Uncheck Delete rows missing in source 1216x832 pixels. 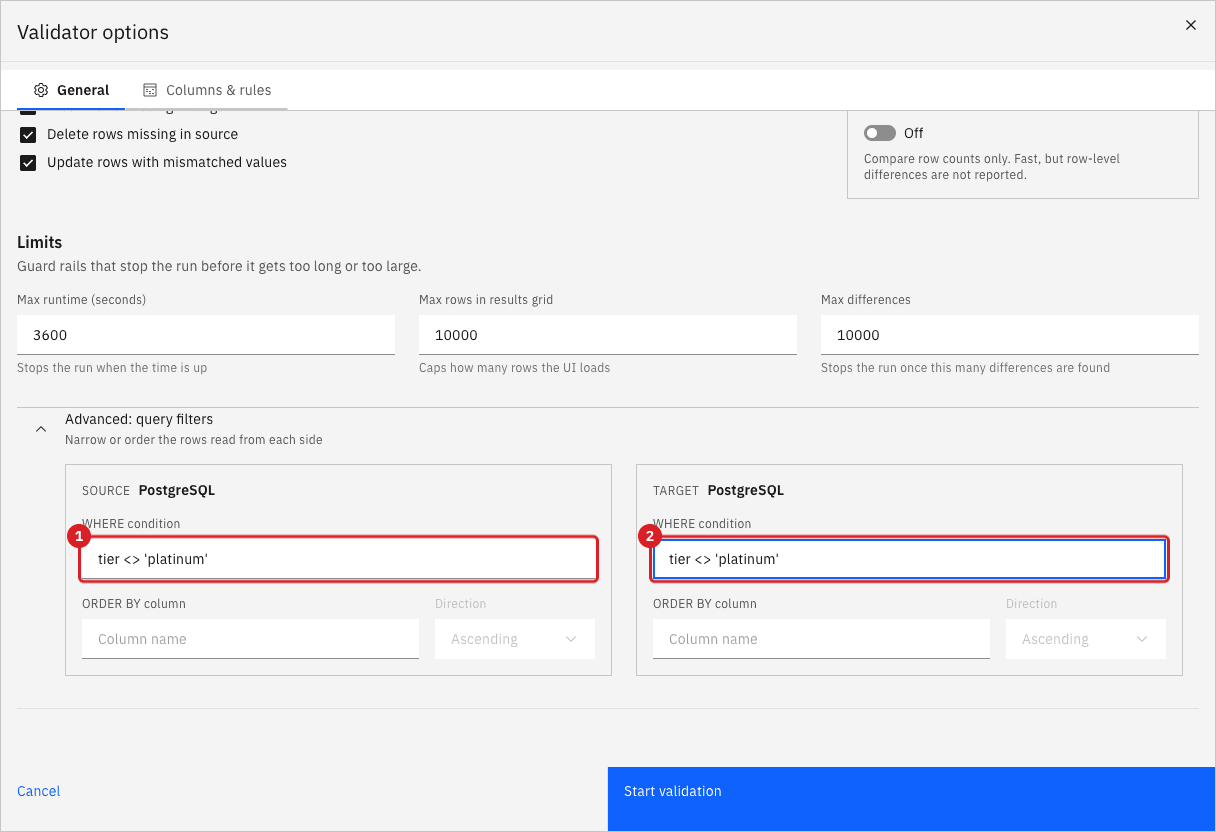(x=28, y=134)
